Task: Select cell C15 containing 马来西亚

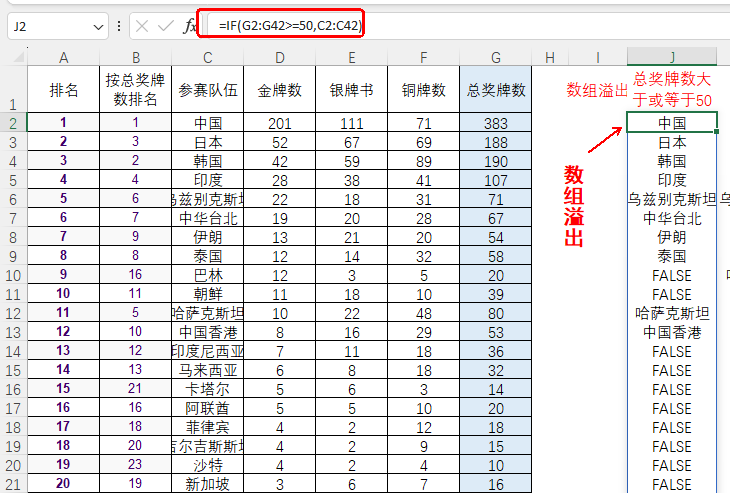Action: [x=208, y=370]
